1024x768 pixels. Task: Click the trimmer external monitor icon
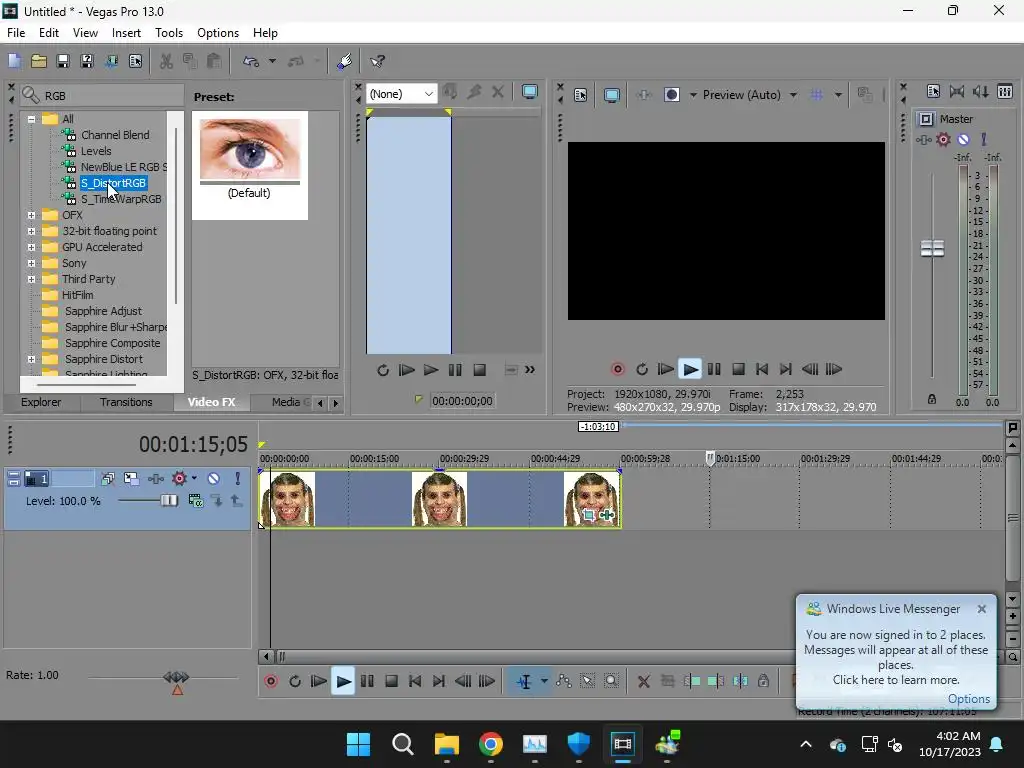530,93
